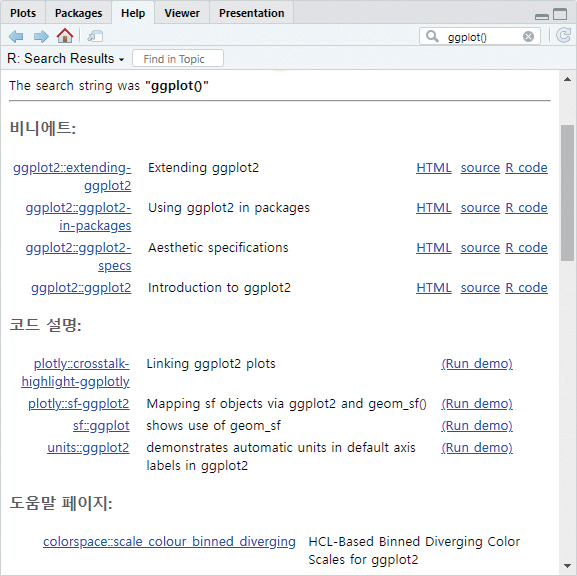
Task: Select the Help tab
Action: tap(133, 13)
